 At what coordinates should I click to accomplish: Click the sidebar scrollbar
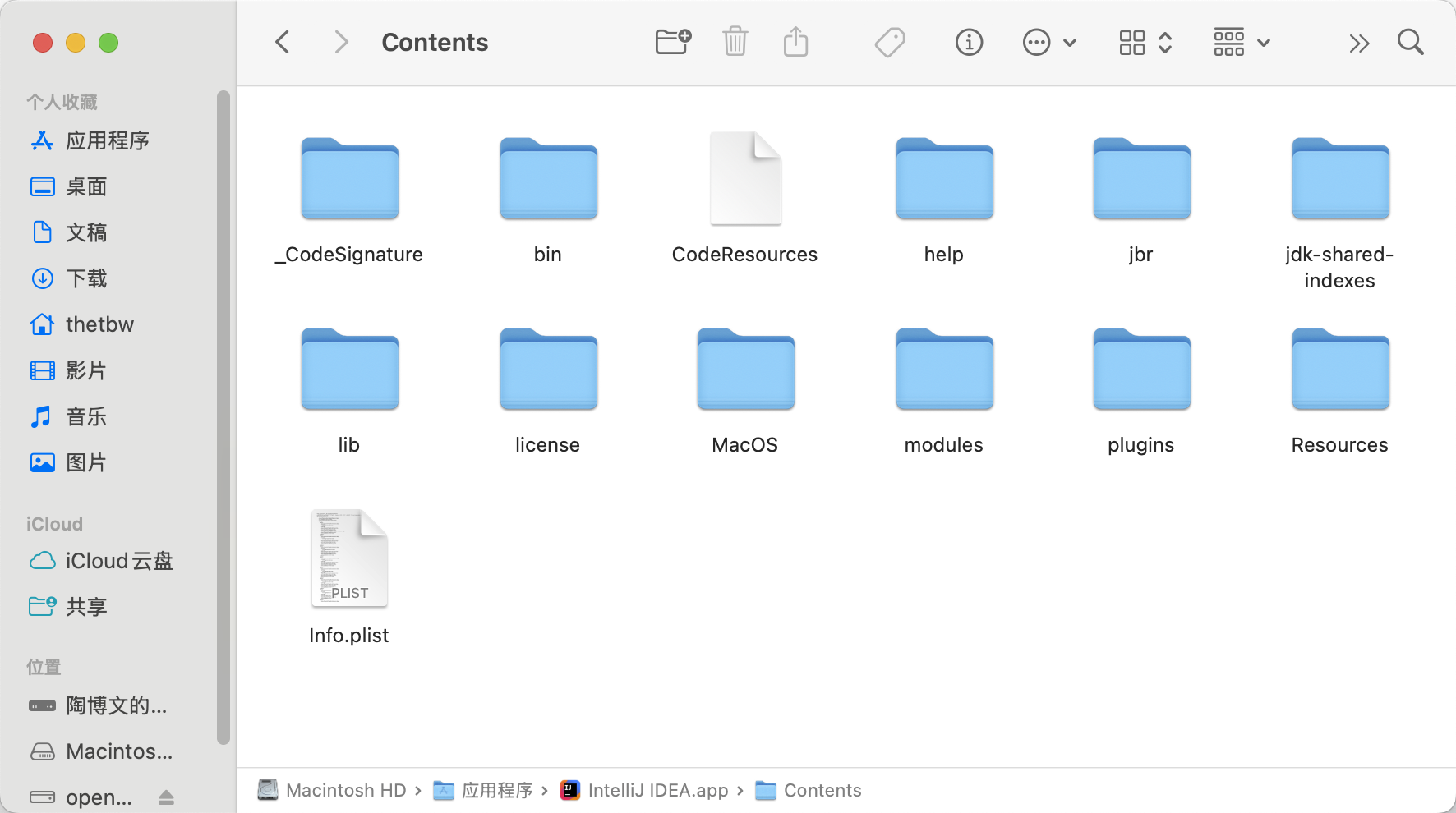click(x=223, y=417)
